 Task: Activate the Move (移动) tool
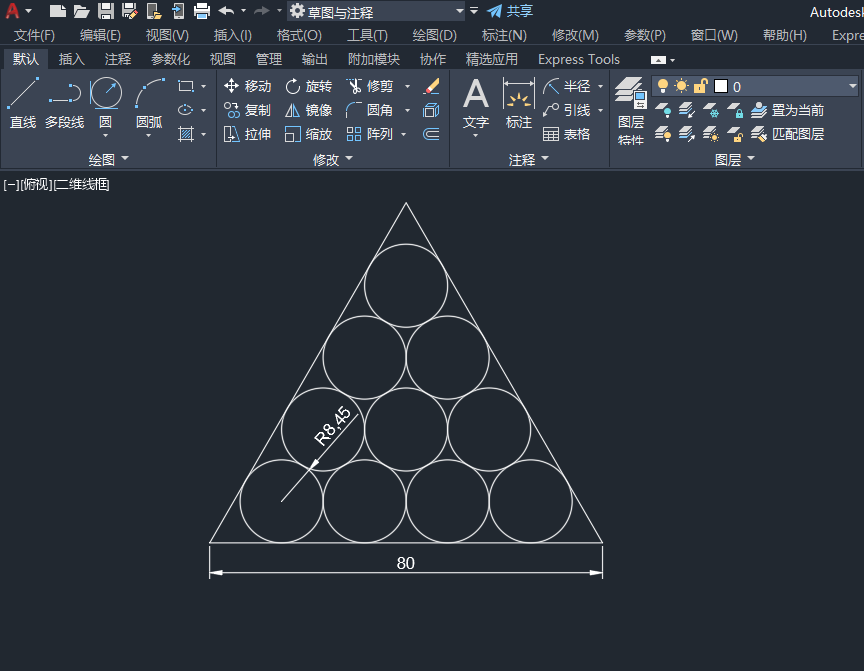pos(247,86)
